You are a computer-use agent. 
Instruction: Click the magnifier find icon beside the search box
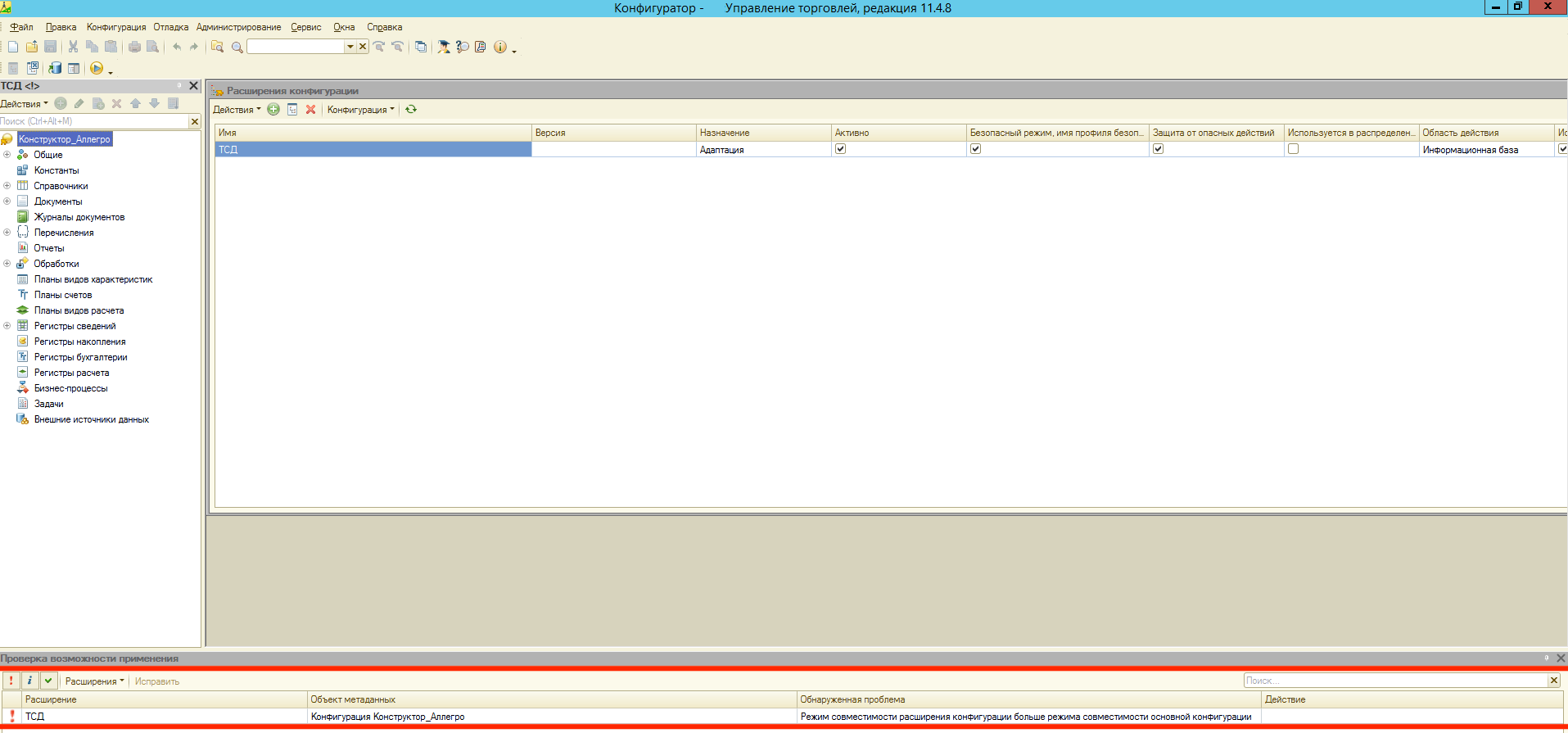click(x=237, y=47)
